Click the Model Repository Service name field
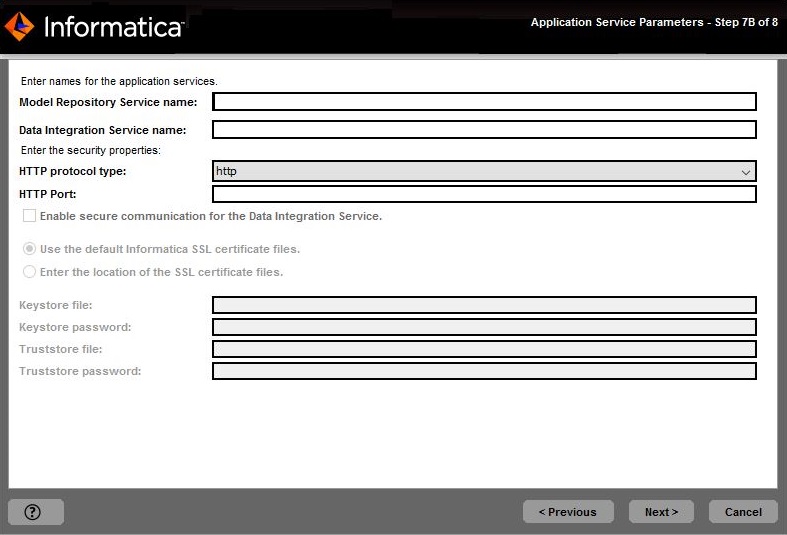 coord(484,102)
